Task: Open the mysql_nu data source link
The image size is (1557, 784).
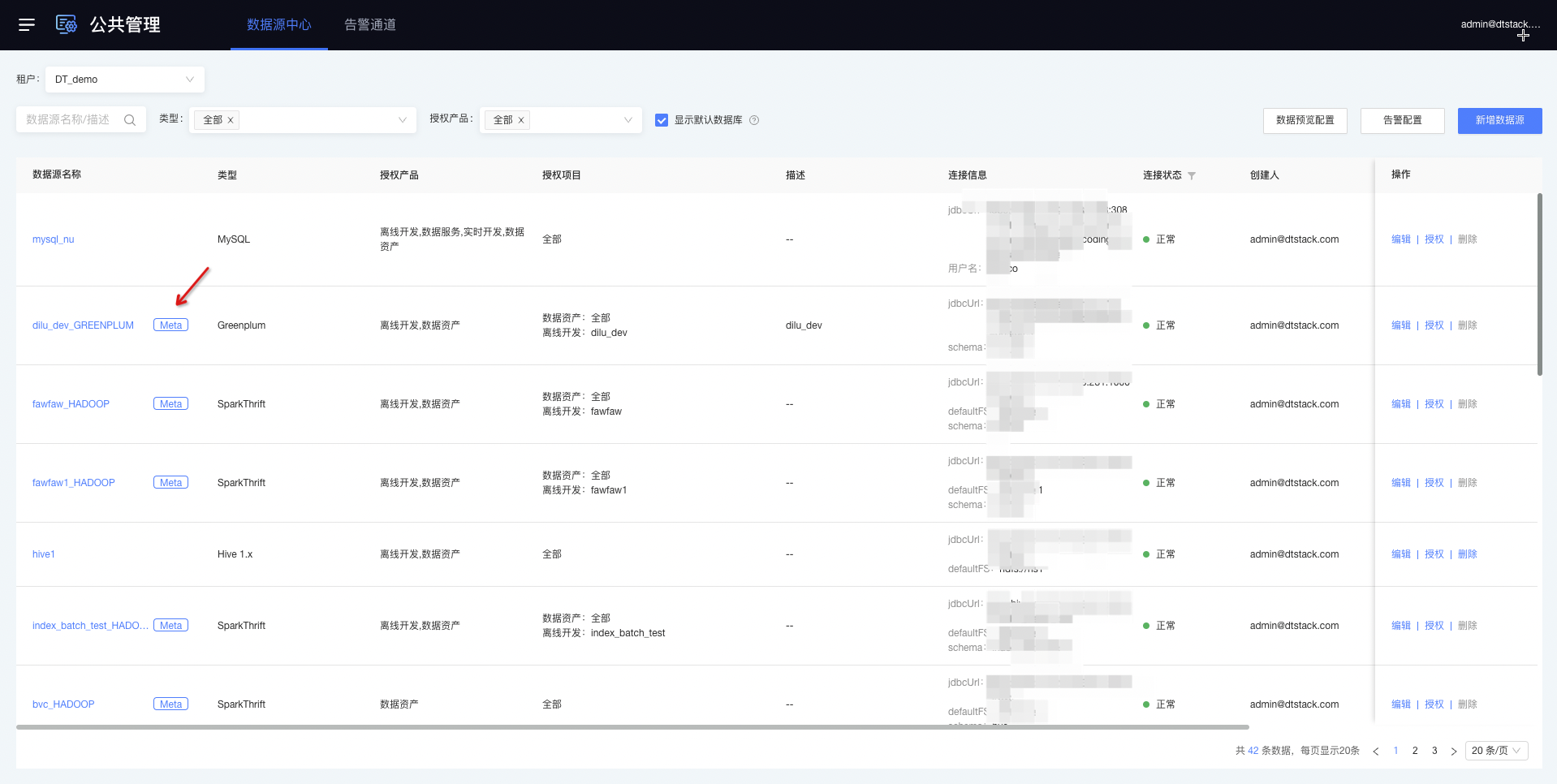Action: (53, 239)
